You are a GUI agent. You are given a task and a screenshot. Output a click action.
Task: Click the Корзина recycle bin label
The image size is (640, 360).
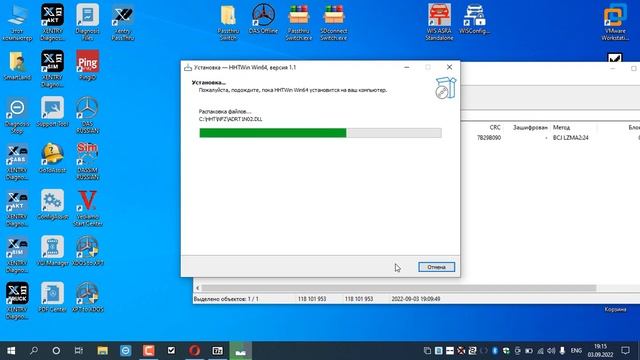(x=615, y=309)
